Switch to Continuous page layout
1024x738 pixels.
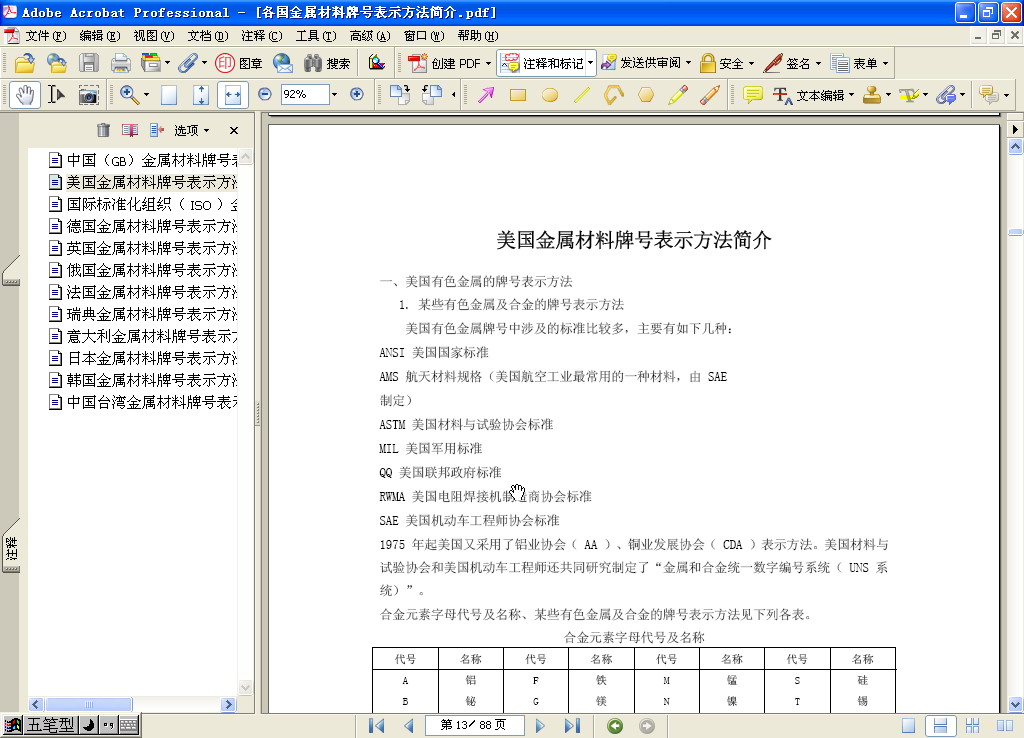point(940,726)
